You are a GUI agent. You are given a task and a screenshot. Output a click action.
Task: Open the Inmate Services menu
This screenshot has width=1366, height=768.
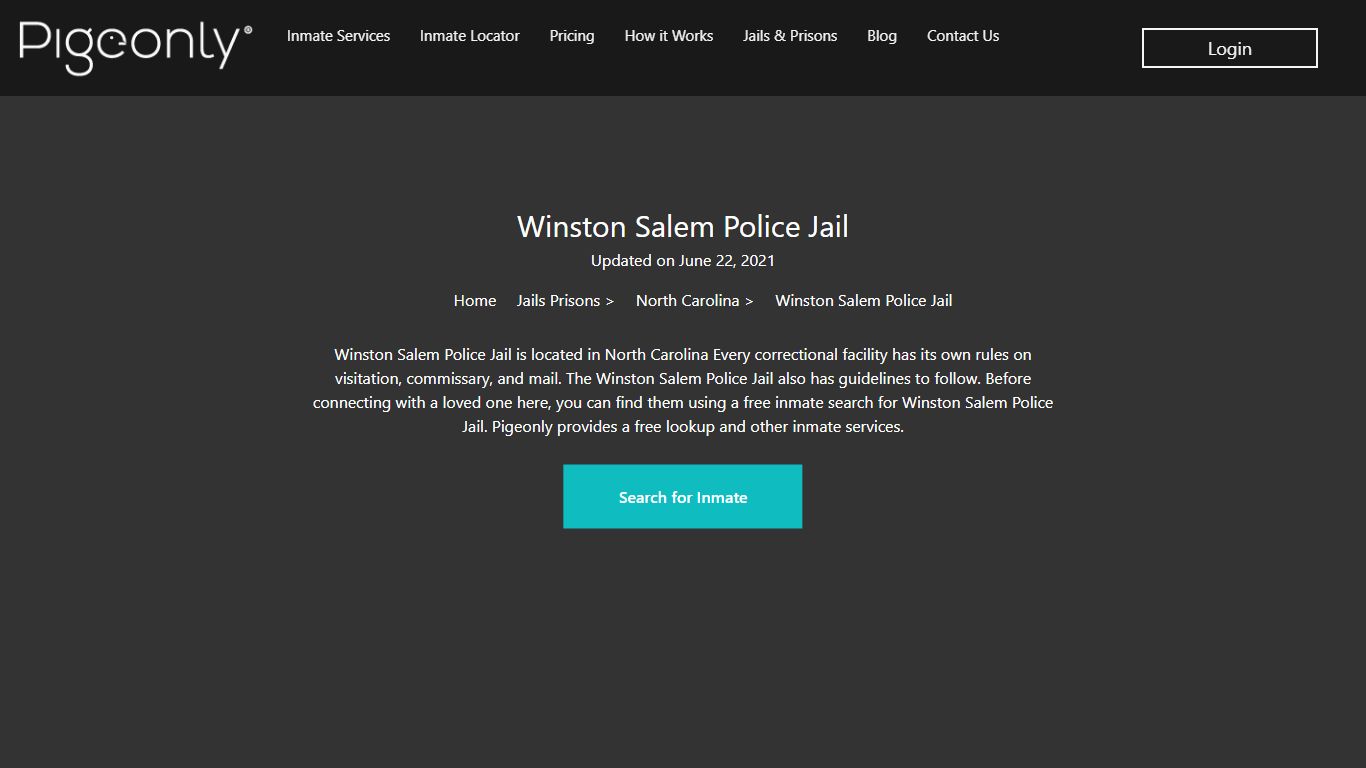[x=338, y=36]
